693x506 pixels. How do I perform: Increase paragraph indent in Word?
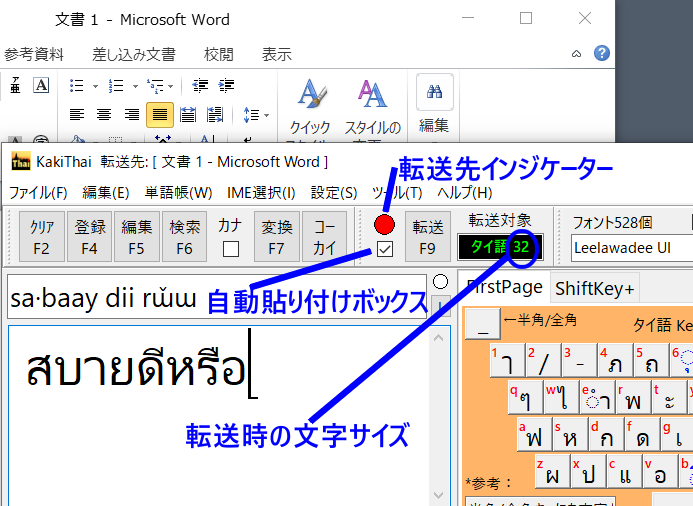click(227, 85)
